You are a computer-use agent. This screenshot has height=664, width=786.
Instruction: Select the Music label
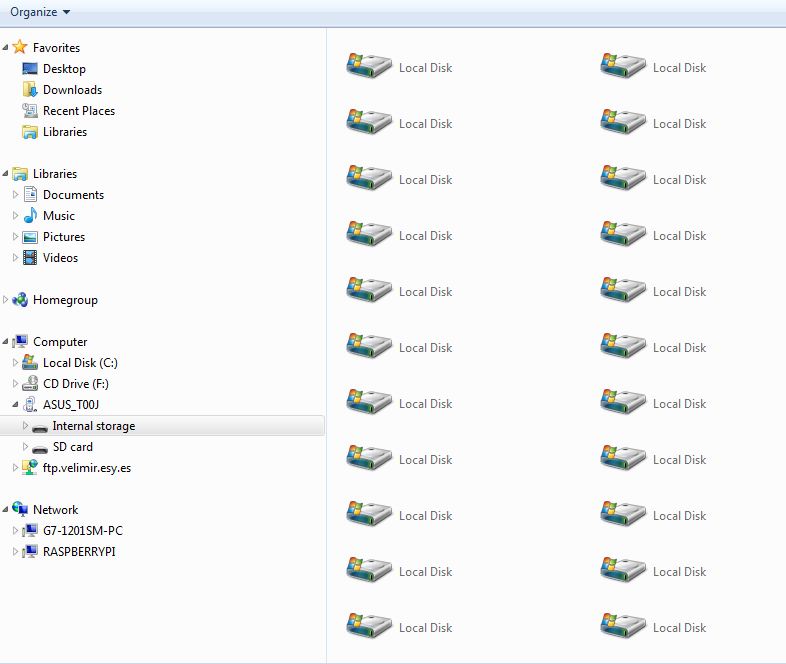[59, 215]
